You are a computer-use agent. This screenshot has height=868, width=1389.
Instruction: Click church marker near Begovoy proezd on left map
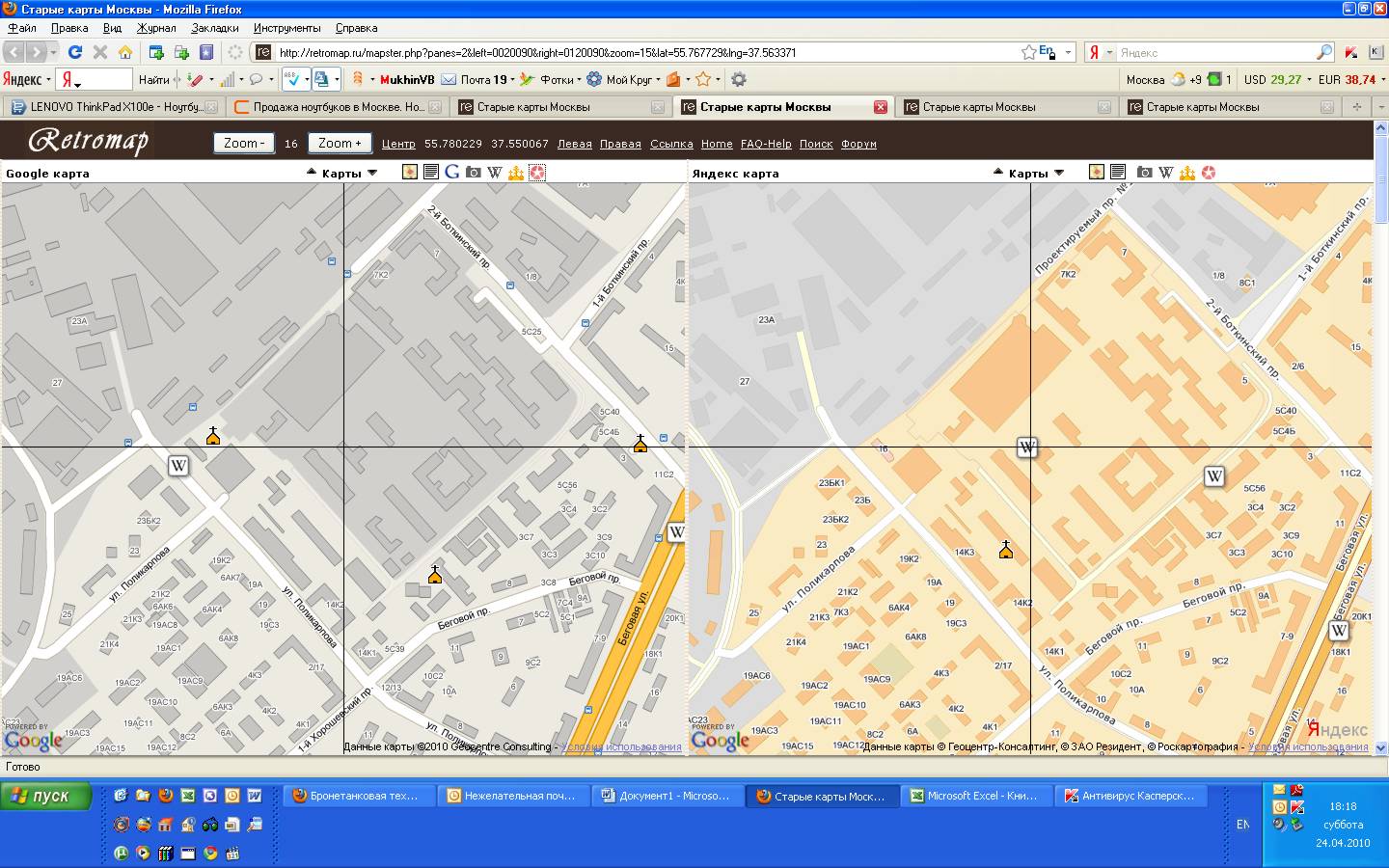[x=435, y=576]
